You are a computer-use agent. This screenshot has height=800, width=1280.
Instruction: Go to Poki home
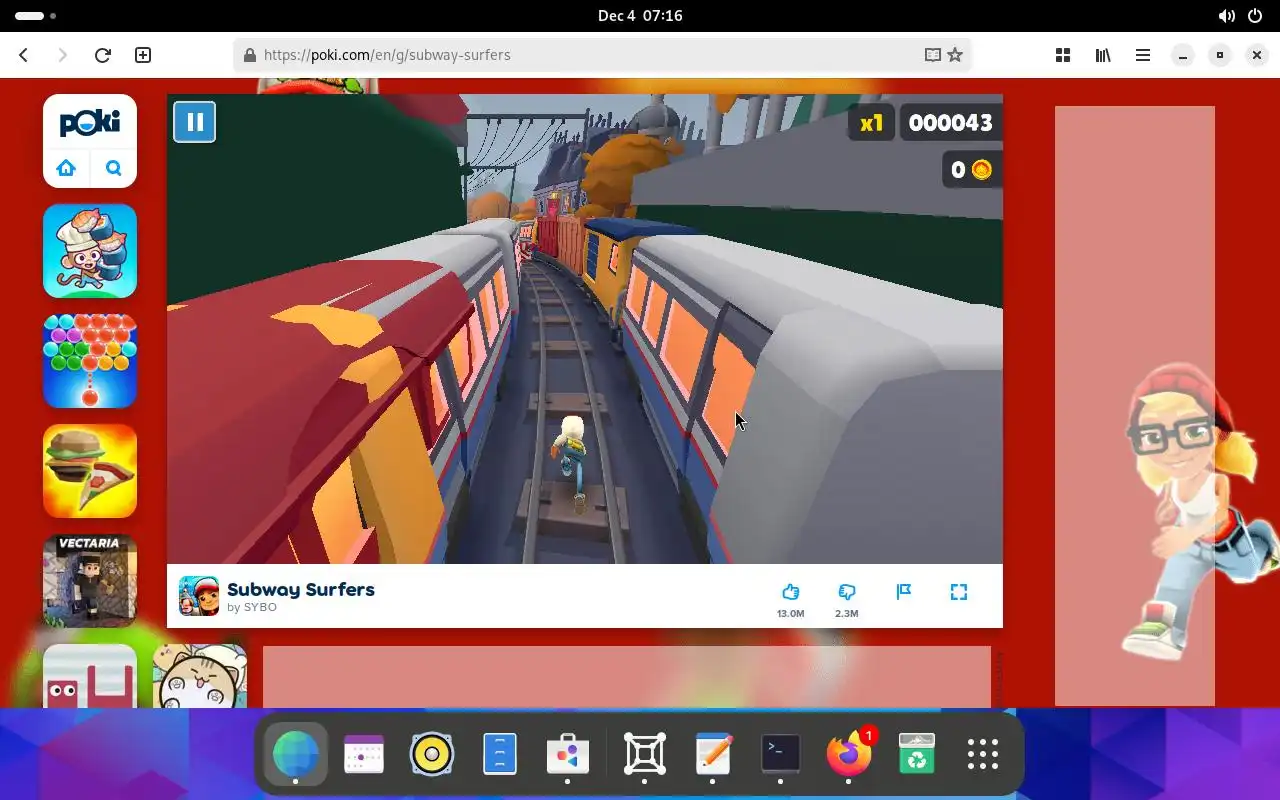pos(66,168)
